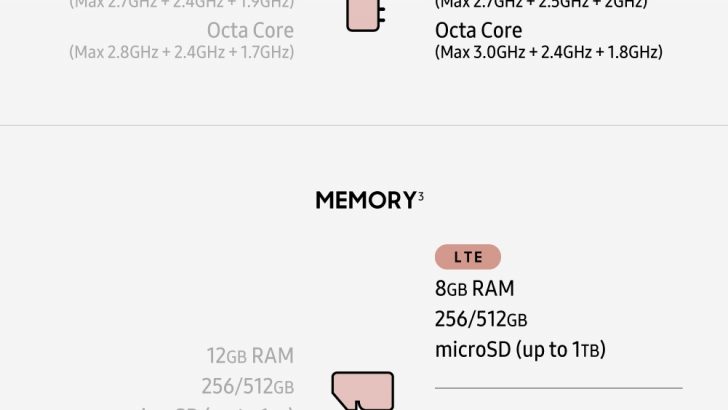
Task: Click the black Octa Core label
Action: click(478, 30)
